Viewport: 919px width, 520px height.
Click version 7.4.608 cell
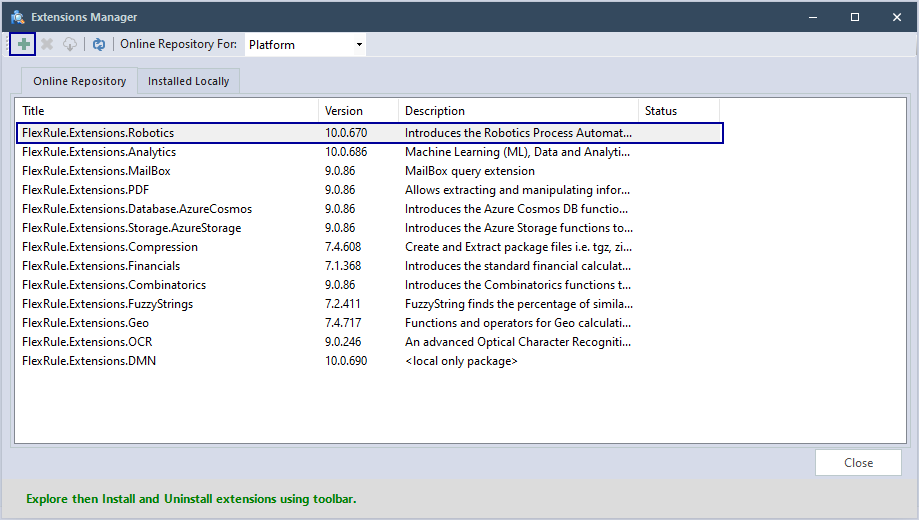(x=343, y=247)
